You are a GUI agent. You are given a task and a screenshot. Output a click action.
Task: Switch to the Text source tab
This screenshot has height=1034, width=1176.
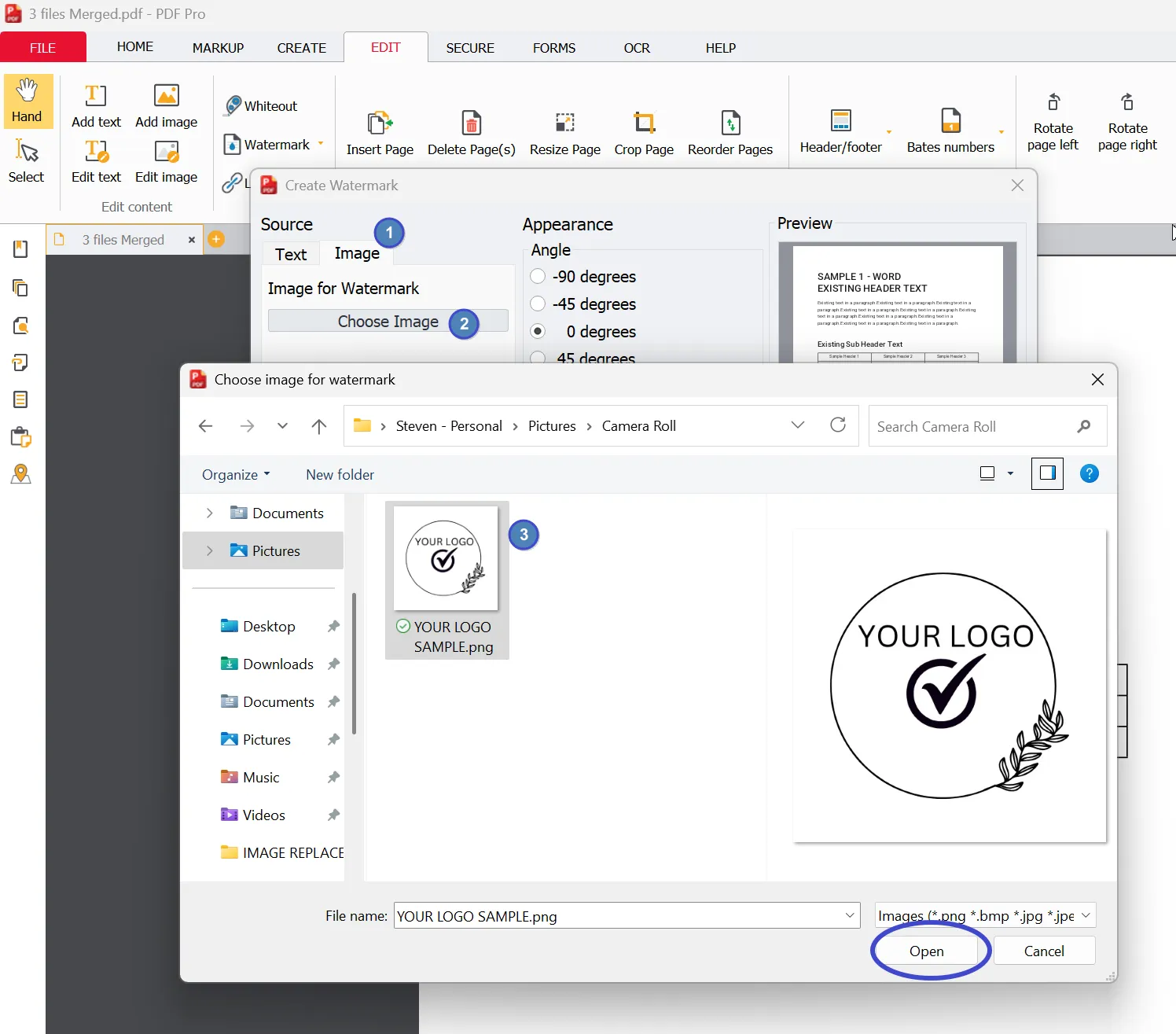point(291,254)
